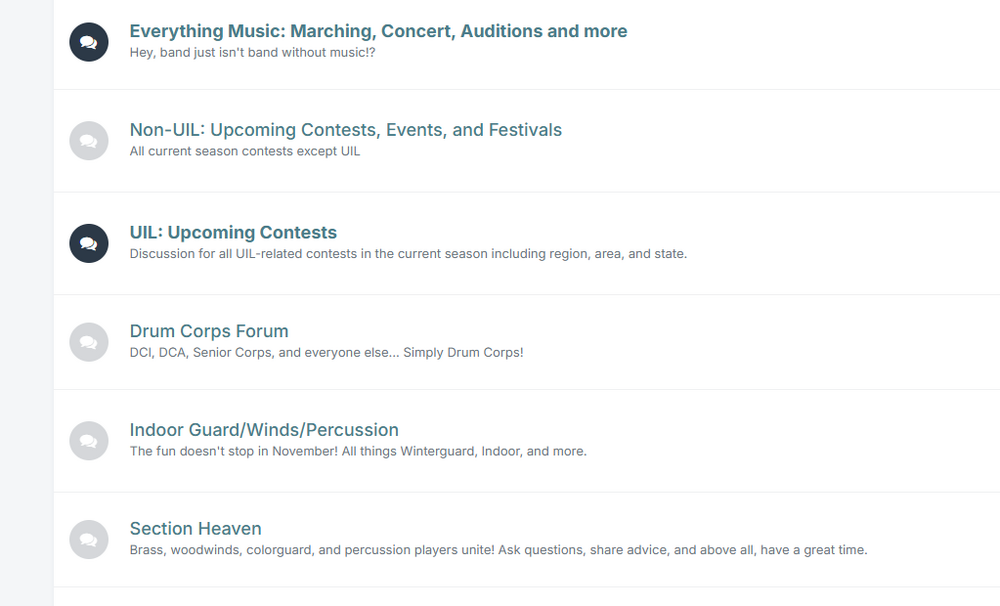Image resolution: width=1000 pixels, height=606 pixels.
Task: Click the gray speech bubble icon beside Non-UIL forum
Action: pyautogui.click(x=88, y=140)
